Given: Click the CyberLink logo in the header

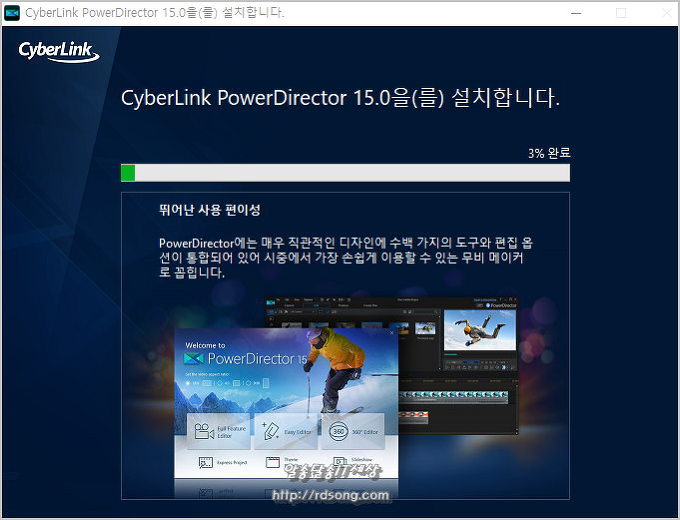Looking at the screenshot, I should coord(59,52).
